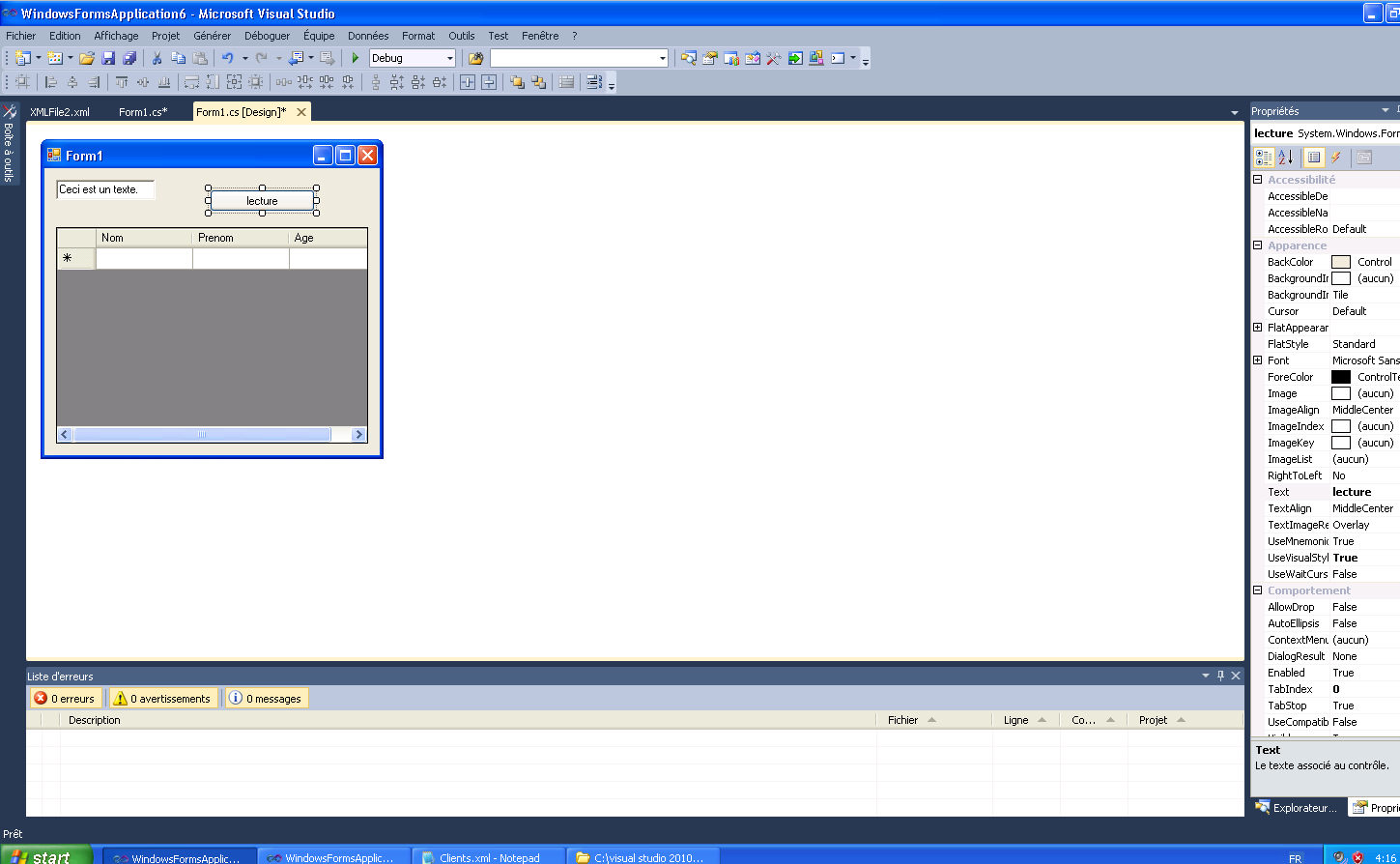Image resolution: width=1400 pixels, height=864 pixels.
Task: Click the Copy icon in toolbar
Action: 178,58
